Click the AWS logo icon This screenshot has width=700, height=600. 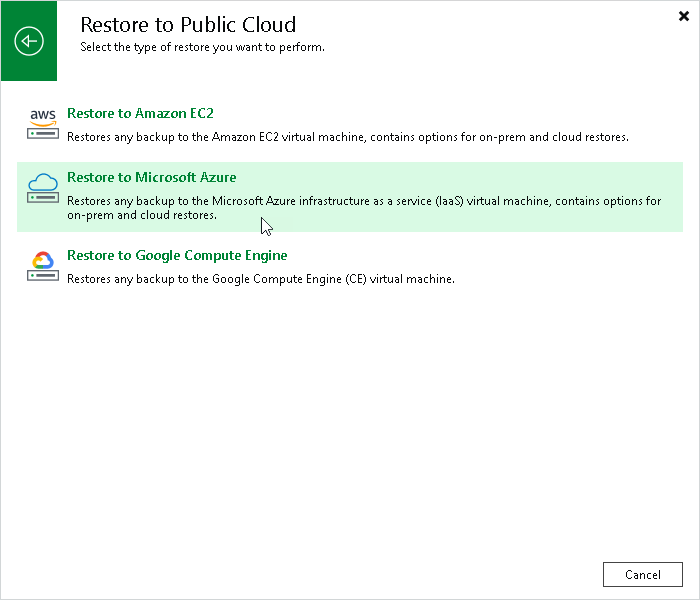click(43, 117)
